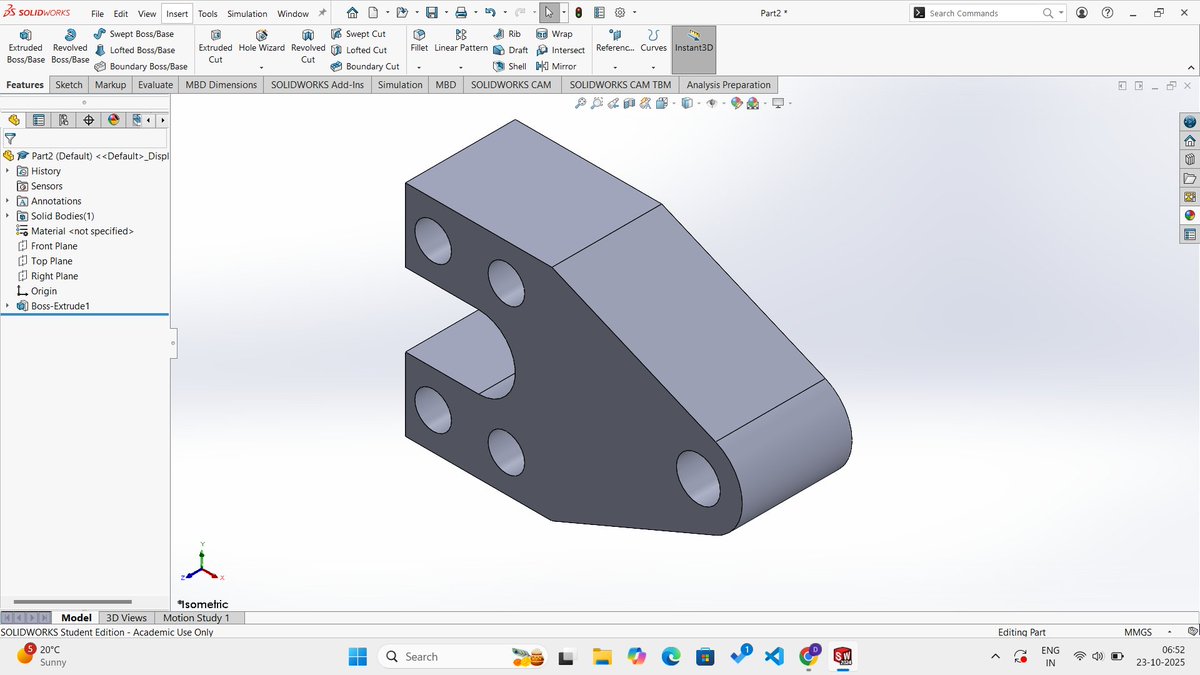Image resolution: width=1200 pixels, height=675 pixels.
Task: Start the Extruded Cut tool
Action: pyautogui.click(x=215, y=46)
